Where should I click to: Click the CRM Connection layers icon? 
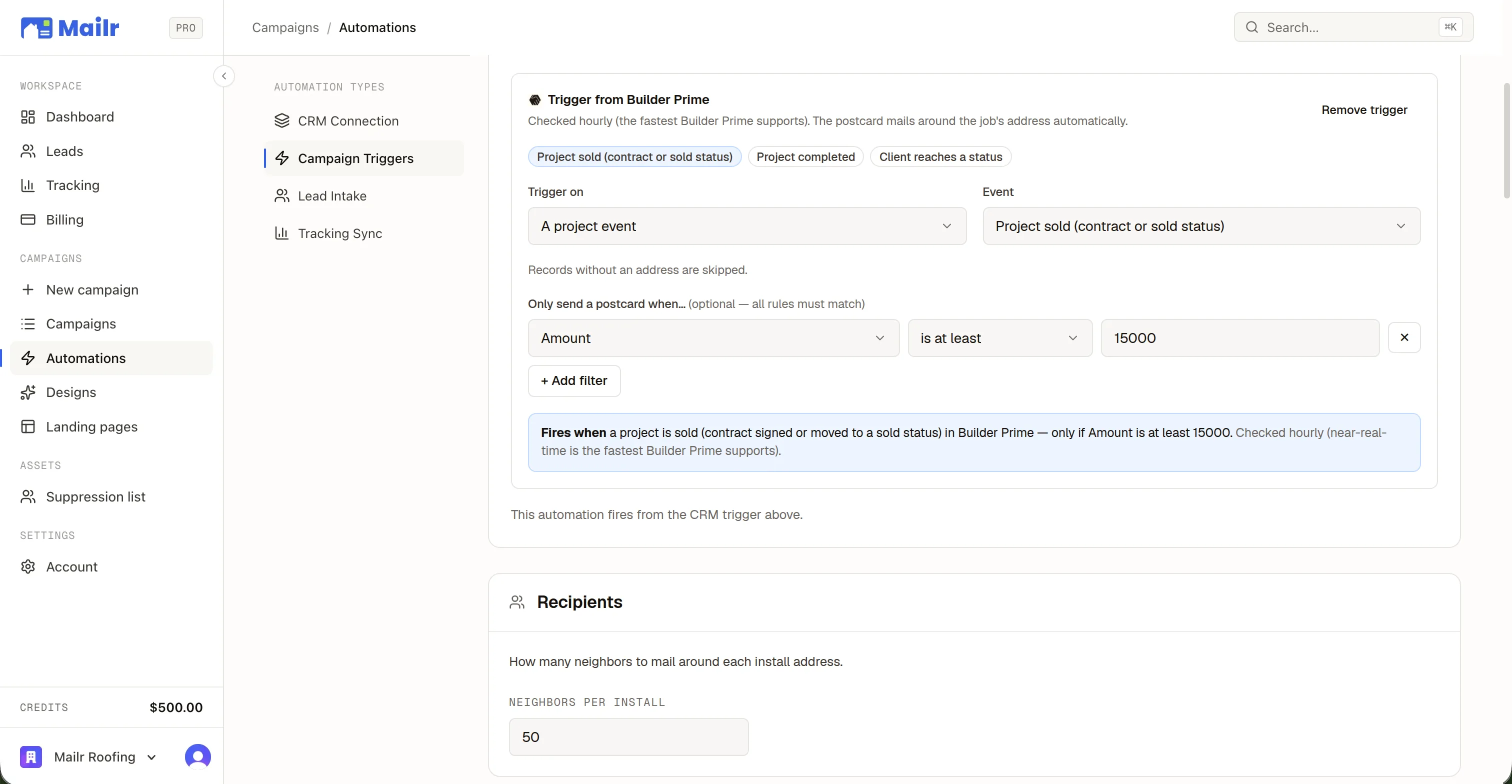coord(281,121)
